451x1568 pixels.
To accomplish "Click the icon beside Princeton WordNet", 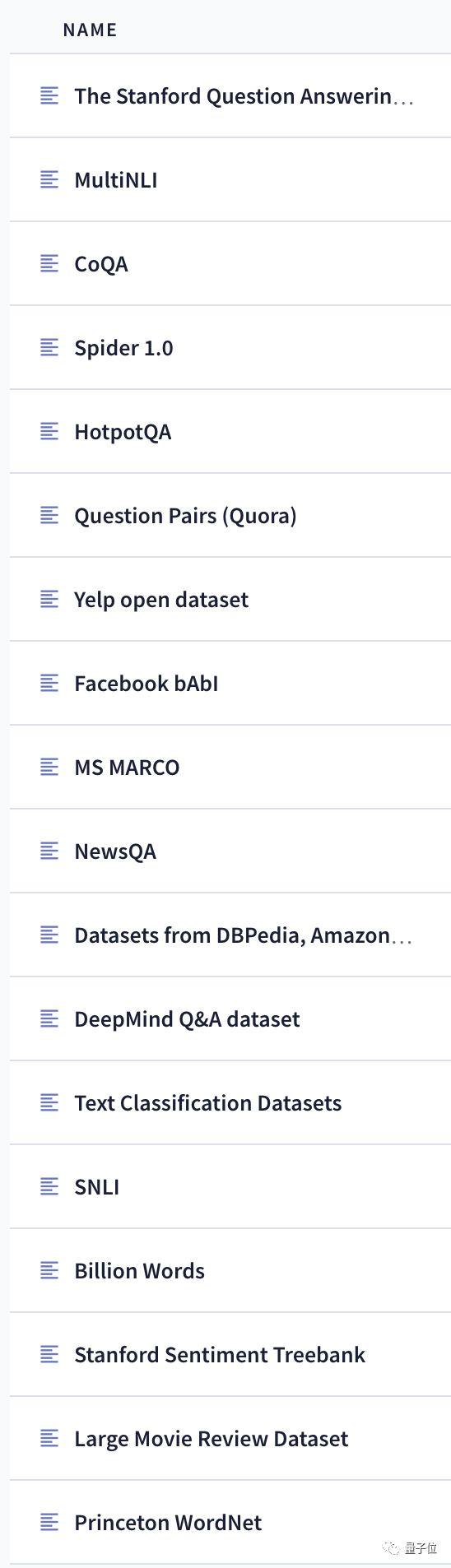I will pos(49,1522).
